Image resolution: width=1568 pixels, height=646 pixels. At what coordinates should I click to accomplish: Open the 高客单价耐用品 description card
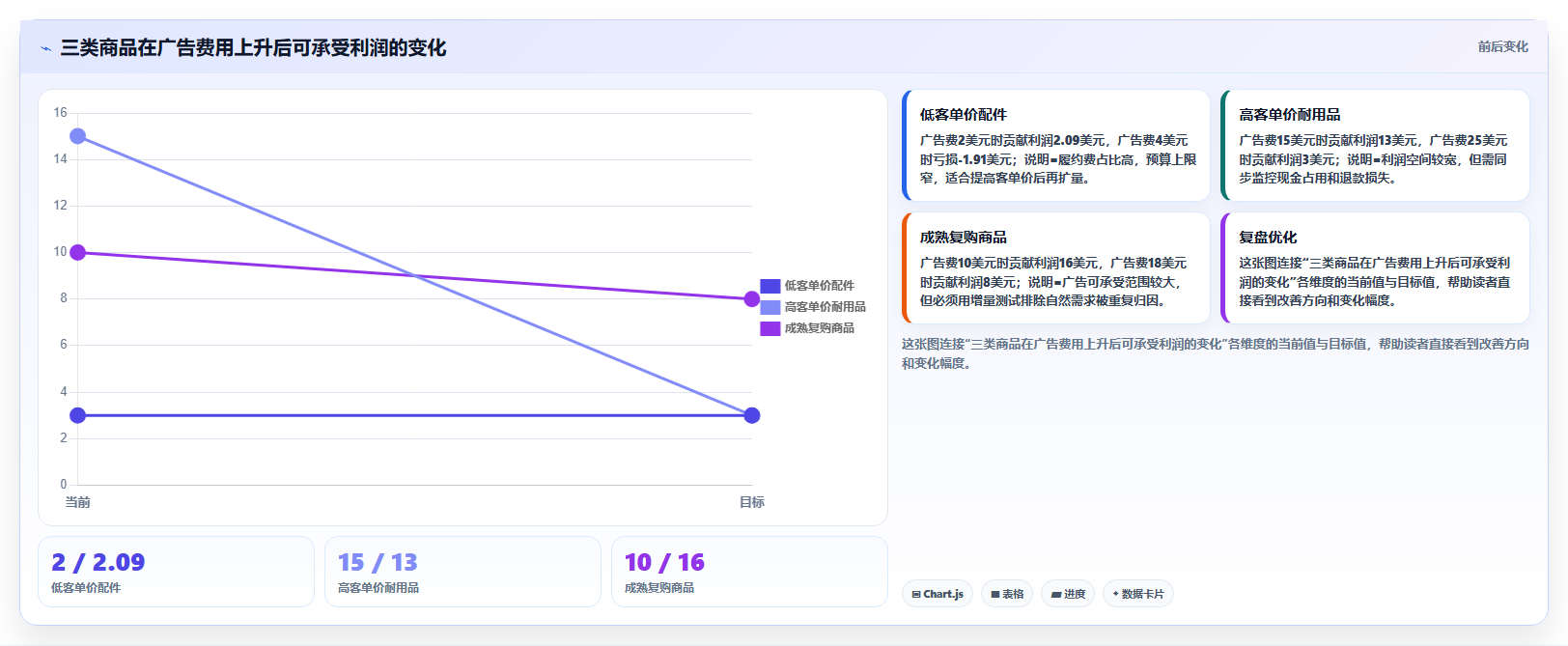click(x=1375, y=145)
